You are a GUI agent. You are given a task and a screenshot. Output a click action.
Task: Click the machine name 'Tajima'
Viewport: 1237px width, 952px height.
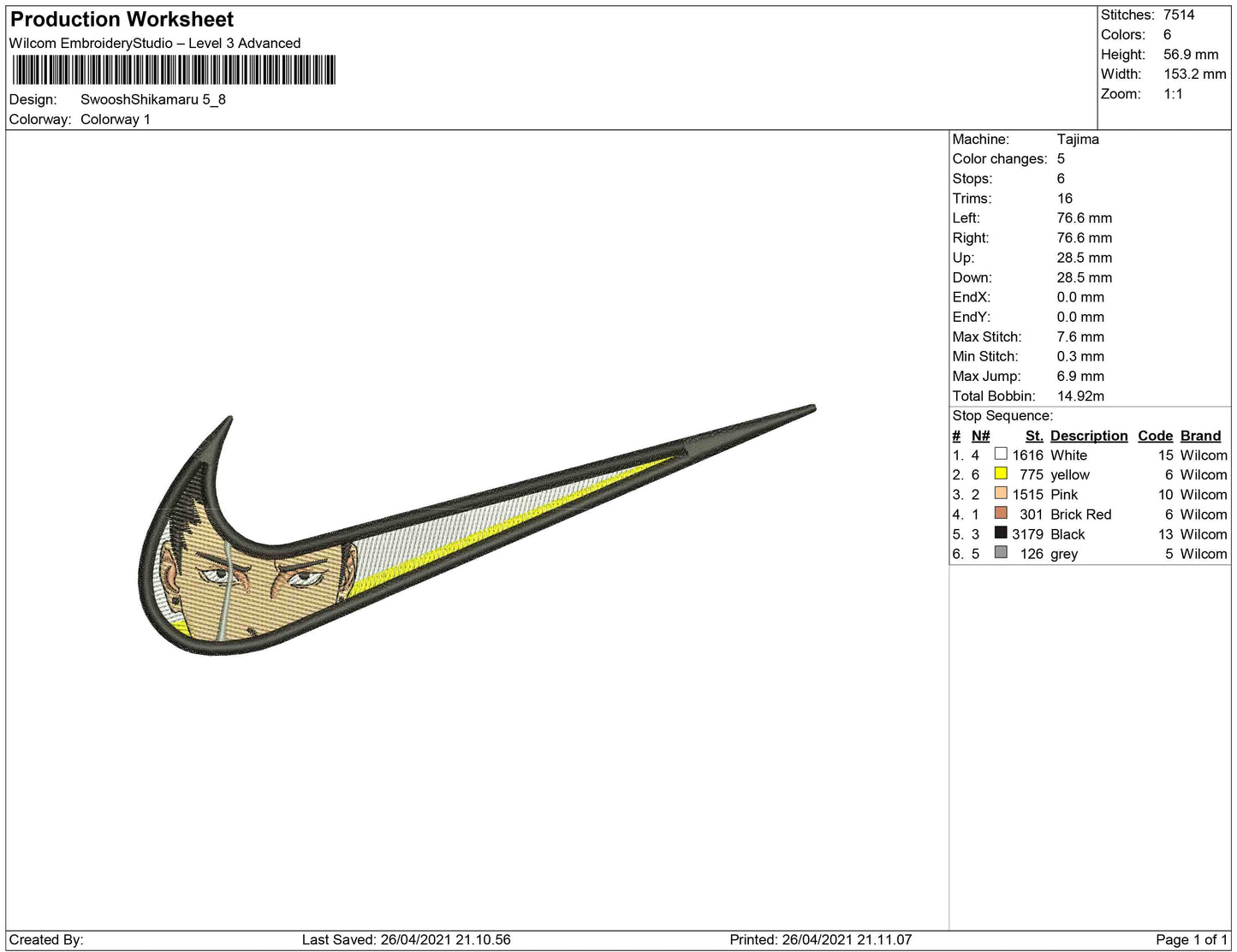(1078, 140)
